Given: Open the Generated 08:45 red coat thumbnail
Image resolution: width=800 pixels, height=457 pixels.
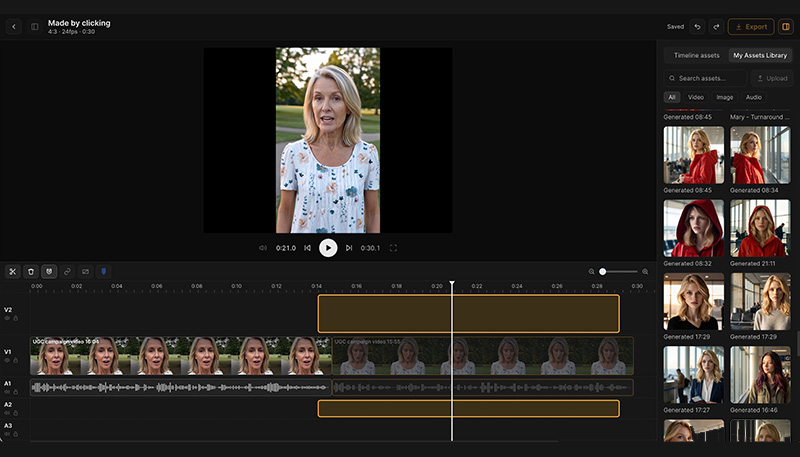Looking at the screenshot, I should (693, 155).
